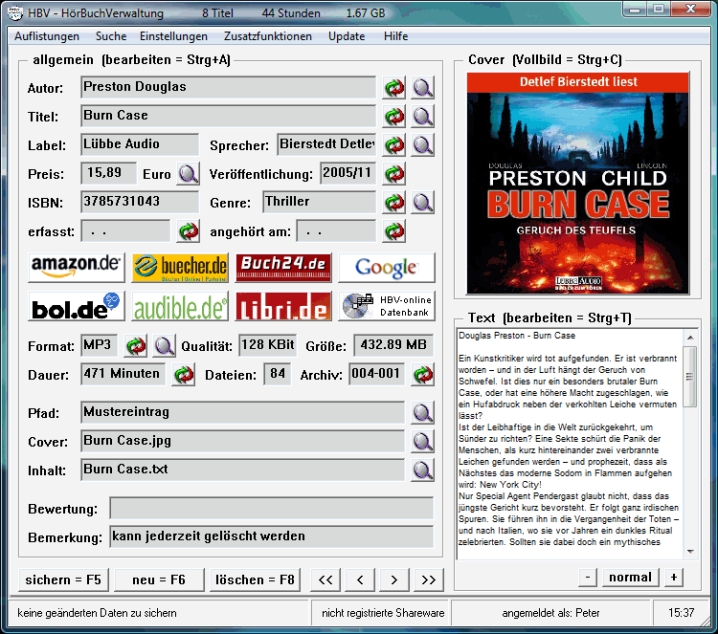Viewport: 718px width, 634px height.
Task: Open the Auflistungen menu
Action: (x=47, y=36)
